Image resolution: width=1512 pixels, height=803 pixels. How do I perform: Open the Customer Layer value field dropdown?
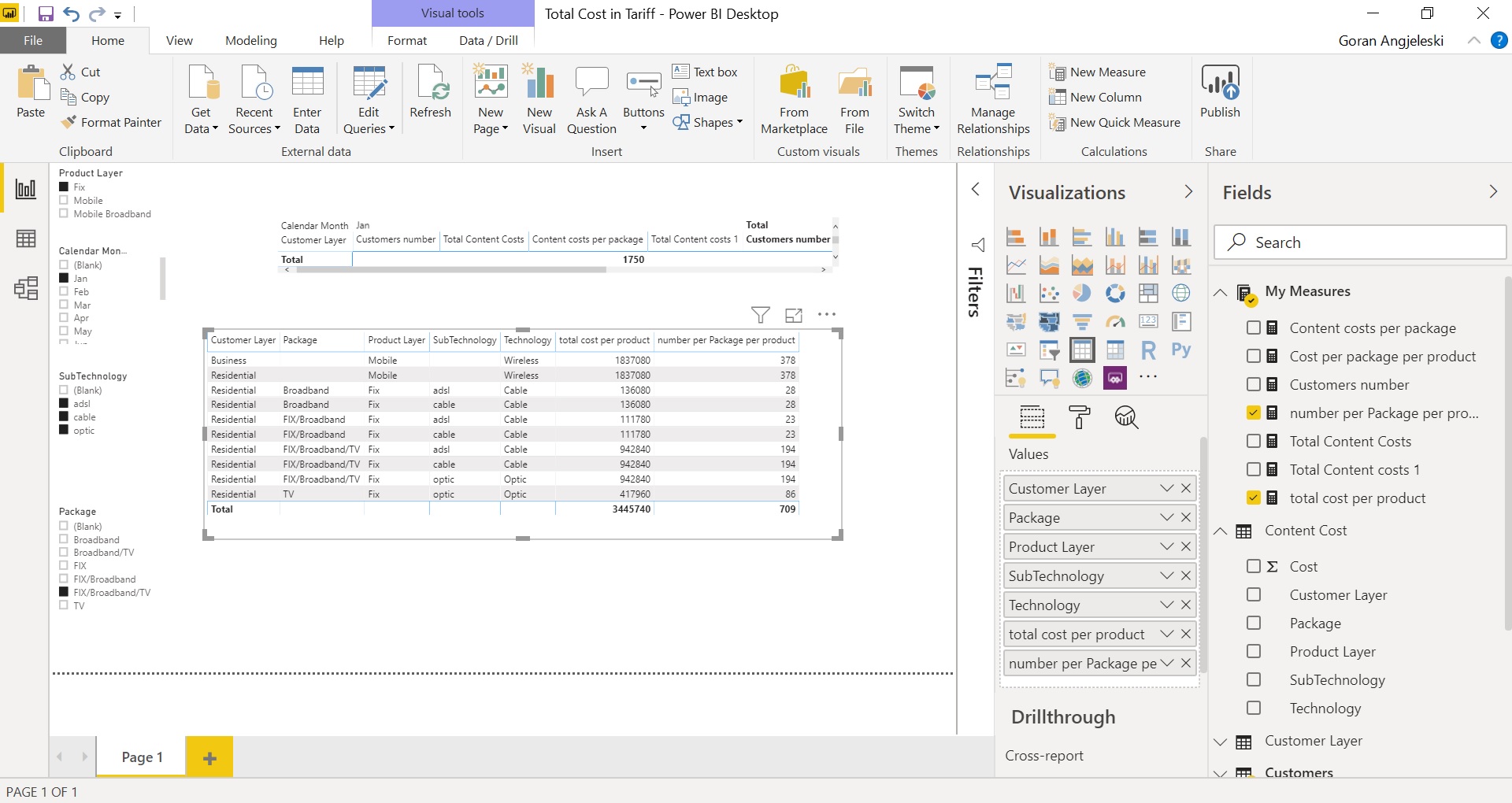pyautogui.click(x=1166, y=488)
